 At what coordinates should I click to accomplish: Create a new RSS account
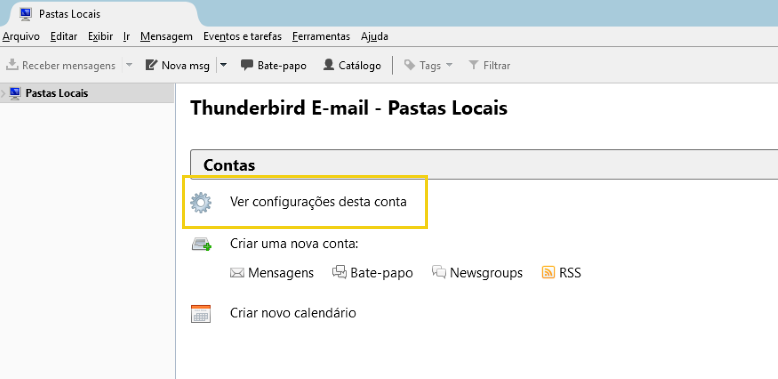570,273
